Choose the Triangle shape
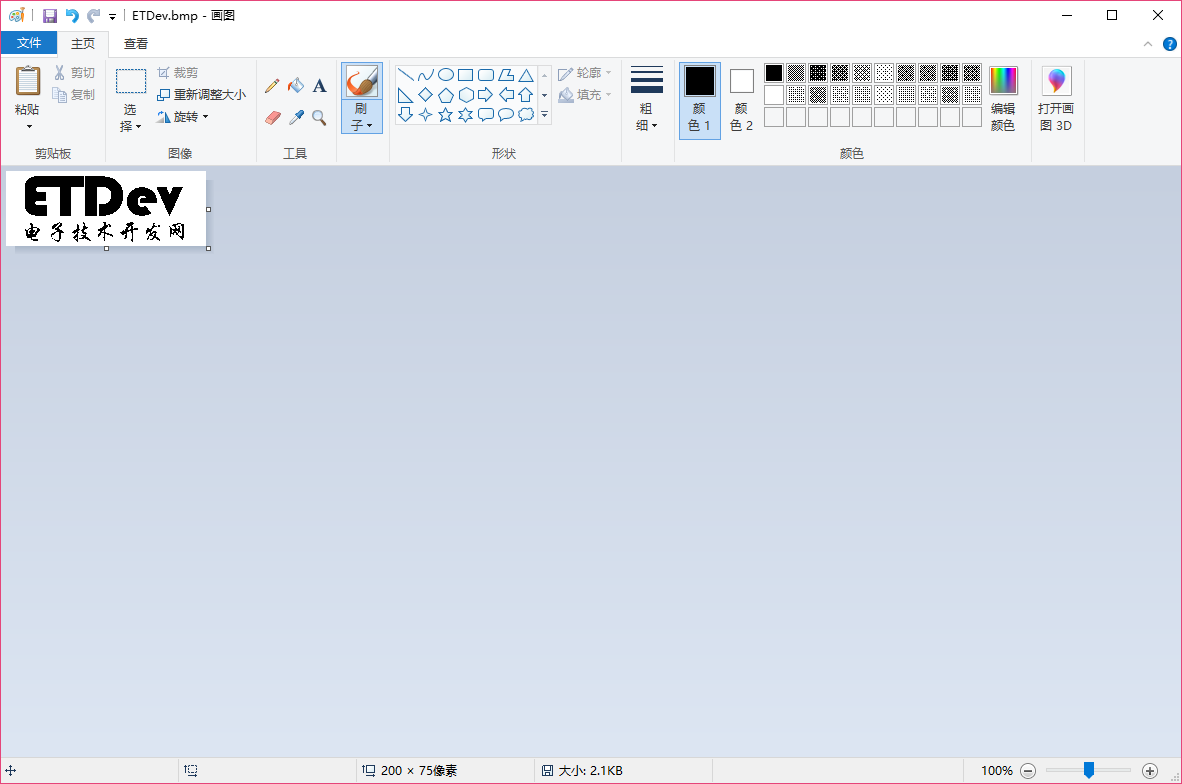Viewport: 1182px width, 784px height. [x=526, y=75]
